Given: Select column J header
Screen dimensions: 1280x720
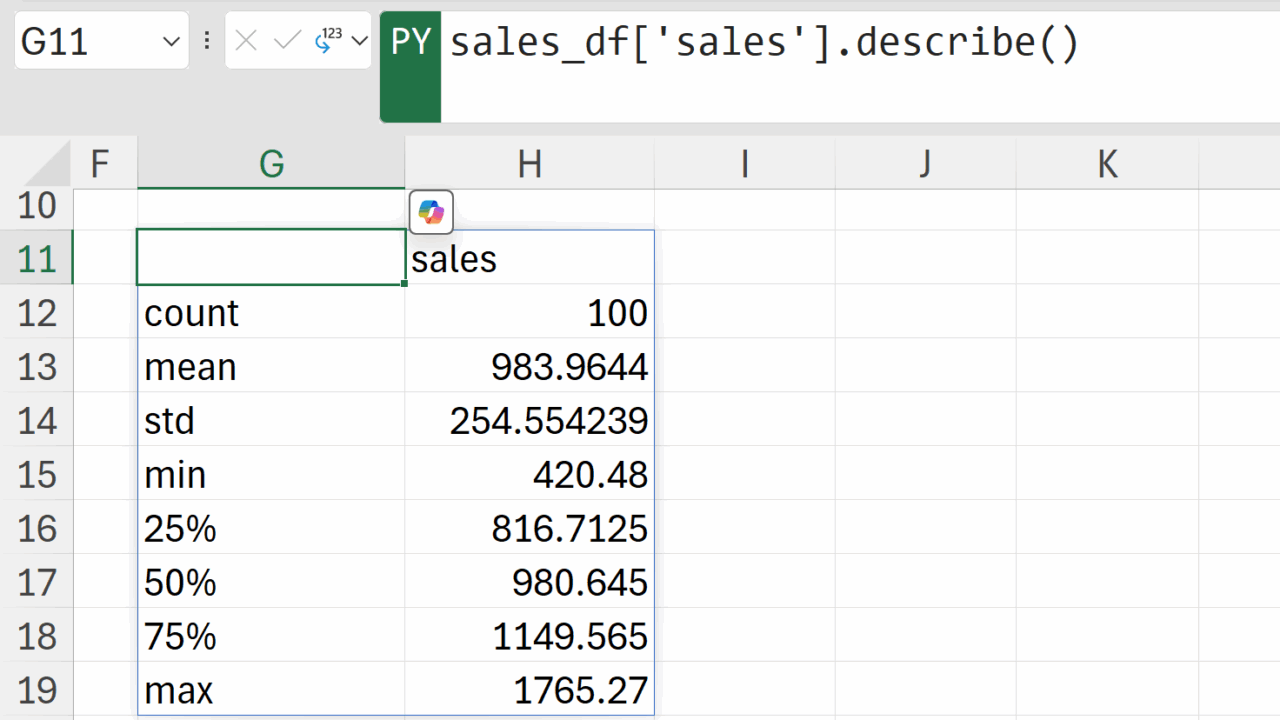Looking at the screenshot, I should [925, 164].
